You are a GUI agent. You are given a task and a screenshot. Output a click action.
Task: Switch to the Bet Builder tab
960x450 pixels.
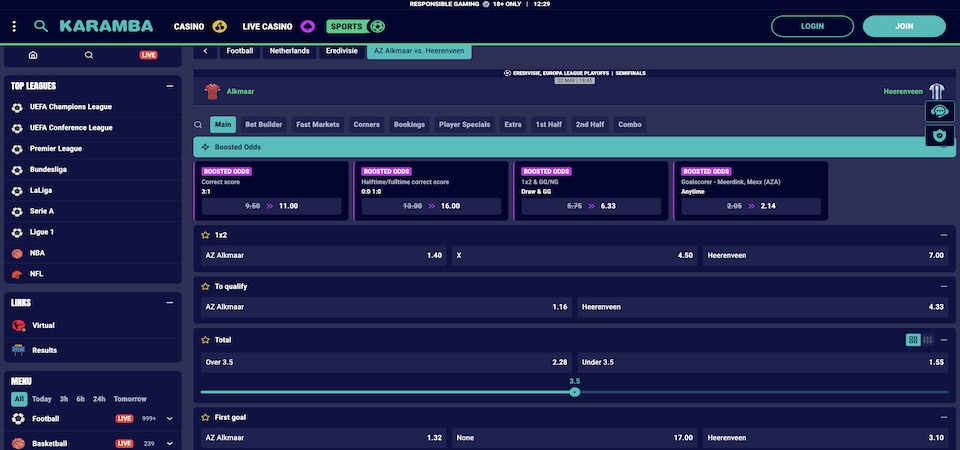pyautogui.click(x=263, y=125)
